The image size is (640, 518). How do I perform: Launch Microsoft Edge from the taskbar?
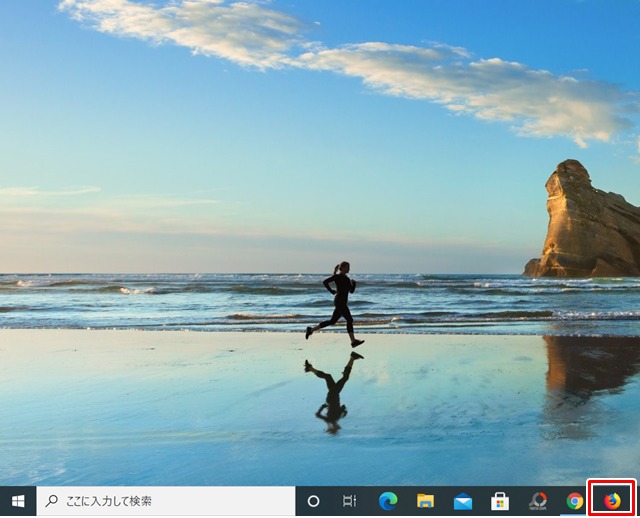388,501
